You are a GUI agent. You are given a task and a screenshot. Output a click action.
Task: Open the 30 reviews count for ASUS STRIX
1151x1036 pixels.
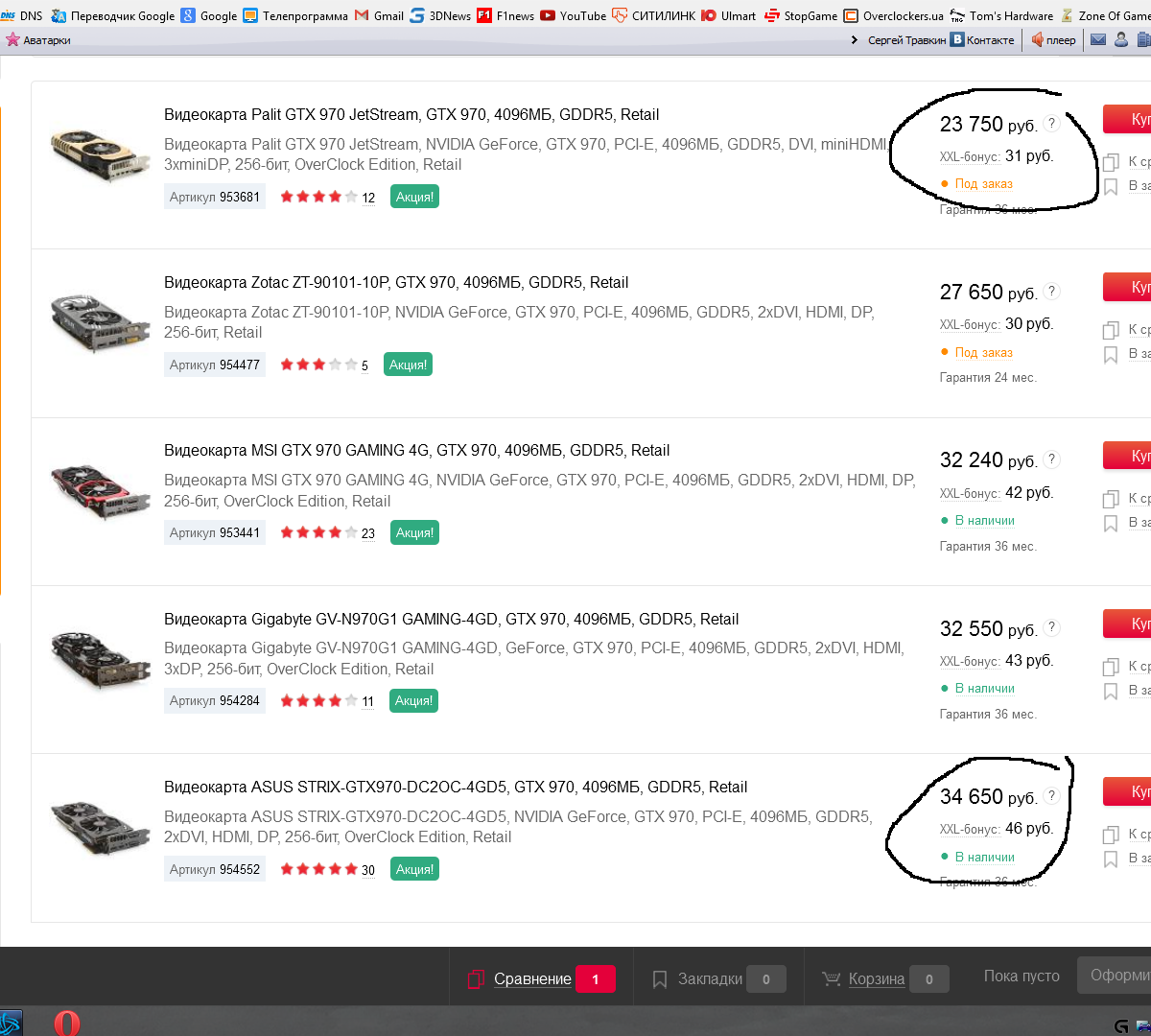[x=368, y=870]
